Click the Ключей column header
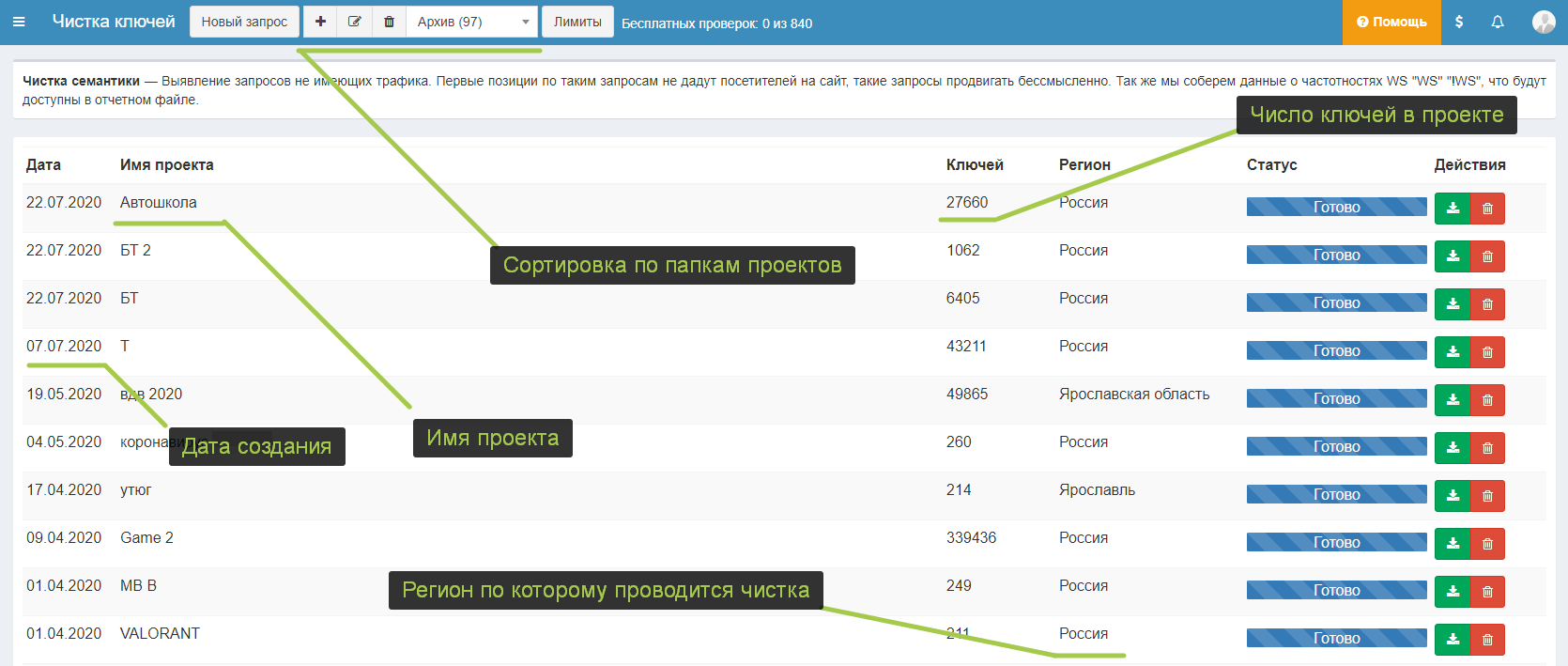Viewport: 1568px width, 666px height. (x=975, y=165)
